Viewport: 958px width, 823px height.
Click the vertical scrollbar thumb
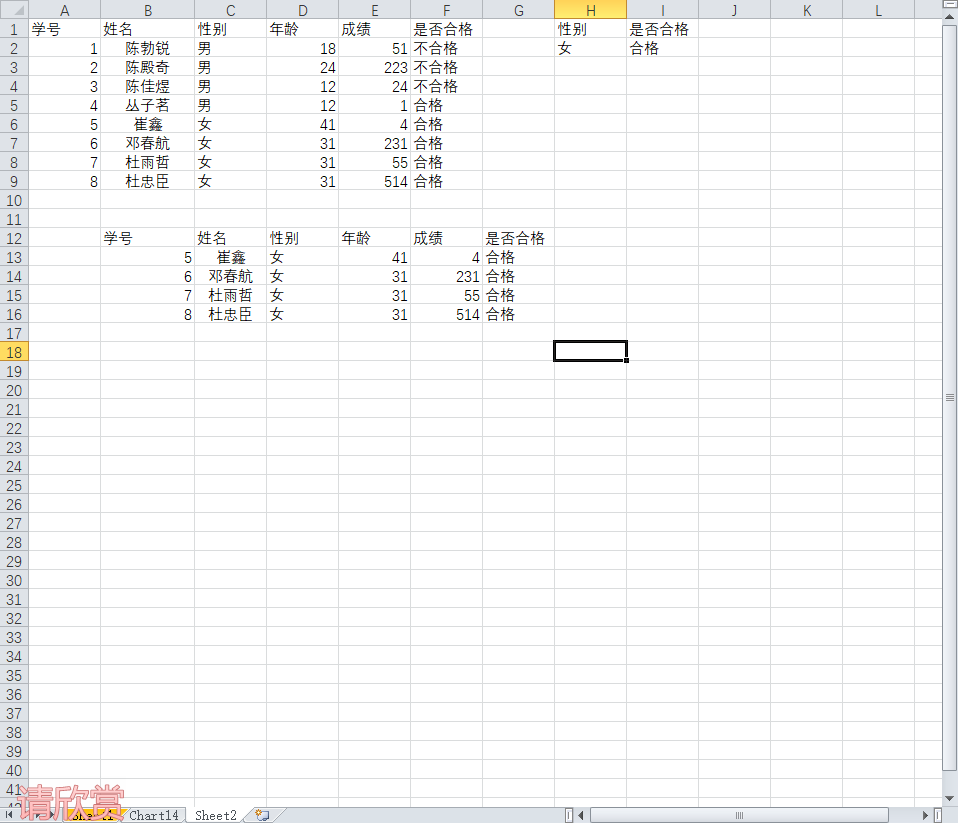point(950,397)
